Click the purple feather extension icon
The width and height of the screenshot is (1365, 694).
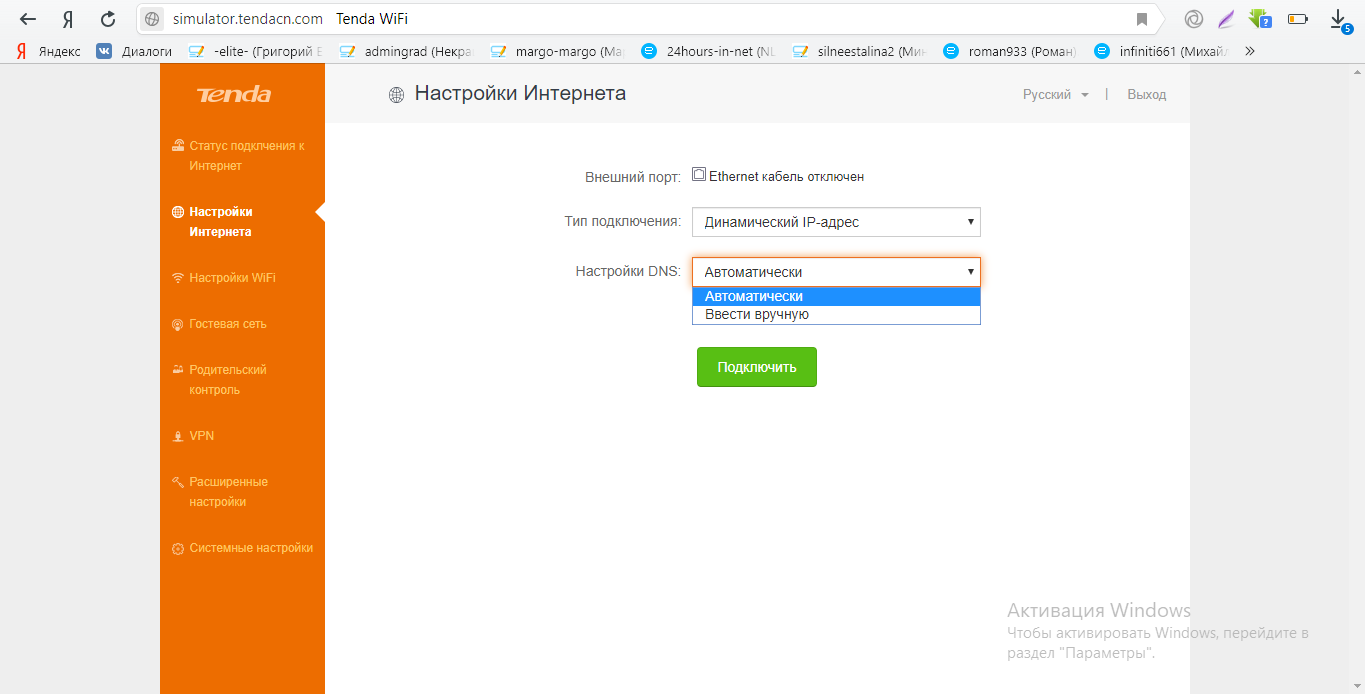(1226, 19)
